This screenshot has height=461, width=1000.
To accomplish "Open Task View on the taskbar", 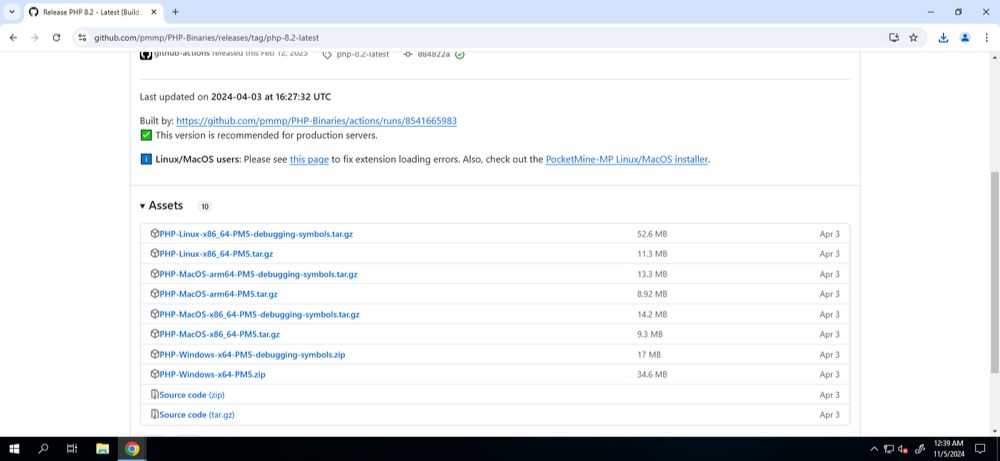I will (72, 449).
